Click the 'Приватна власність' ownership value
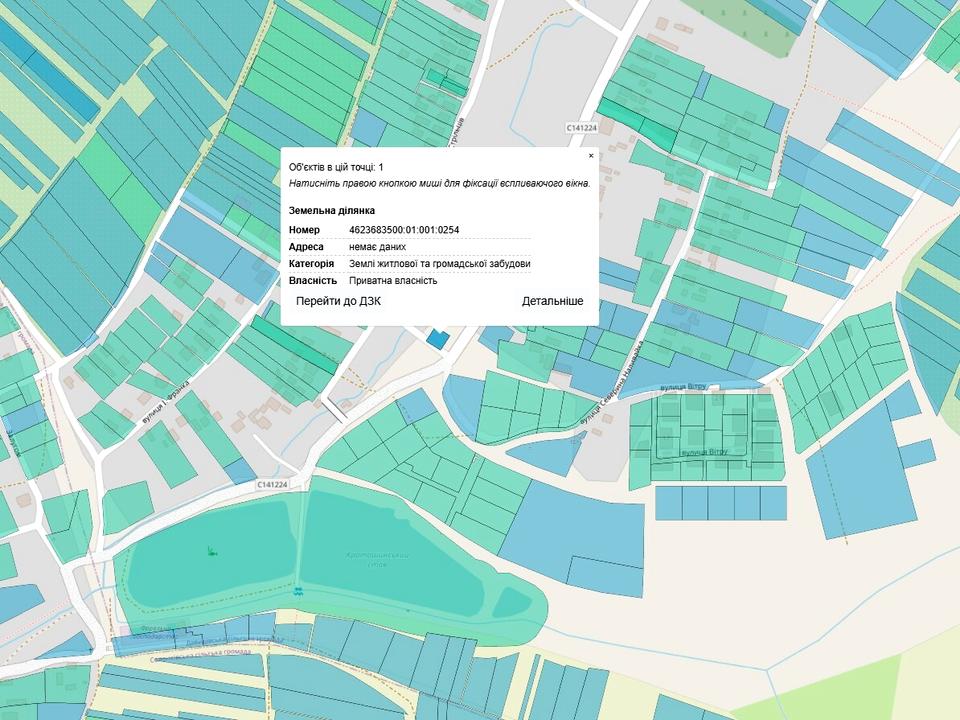This screenshot has width=960, height=720. click(x=393, y=281)
